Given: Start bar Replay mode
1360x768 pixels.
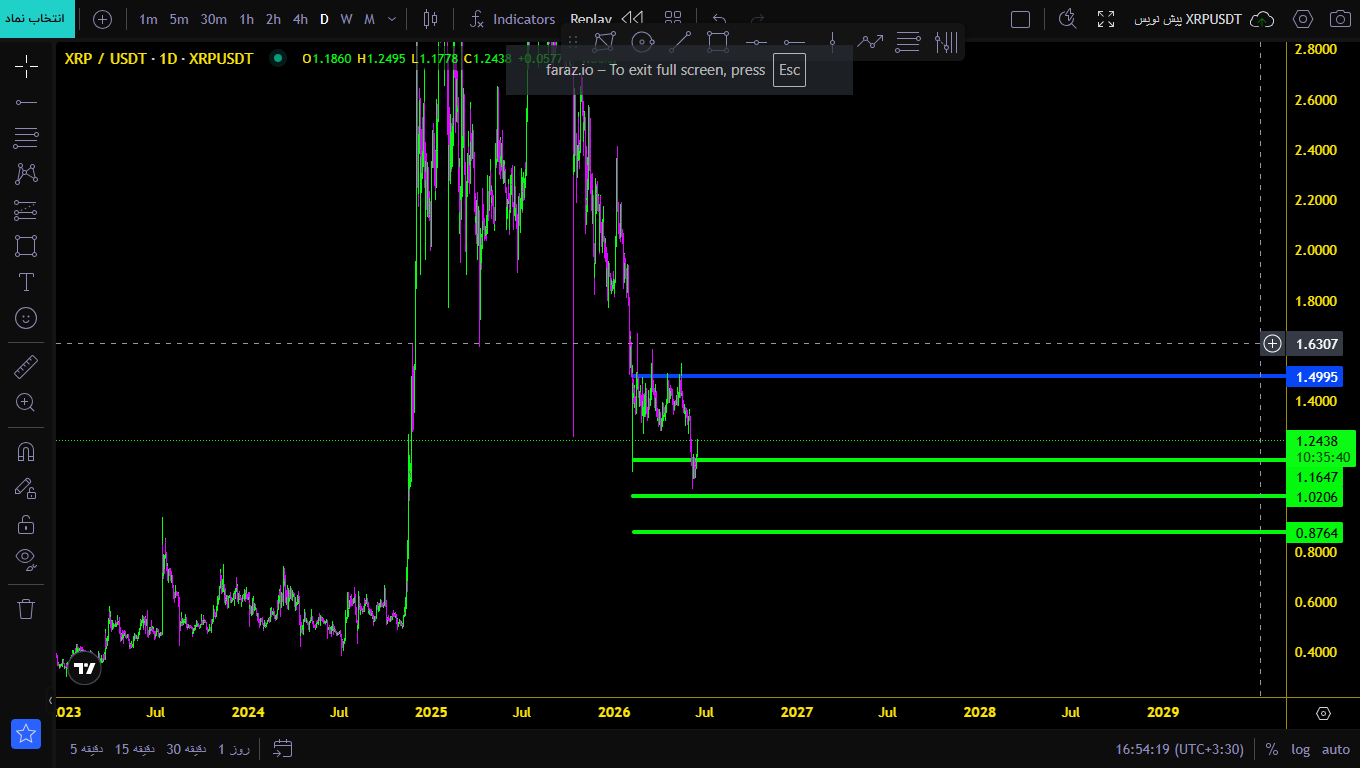Looking at the screenshot, I should pyautogui.click(x=590, y=19).
